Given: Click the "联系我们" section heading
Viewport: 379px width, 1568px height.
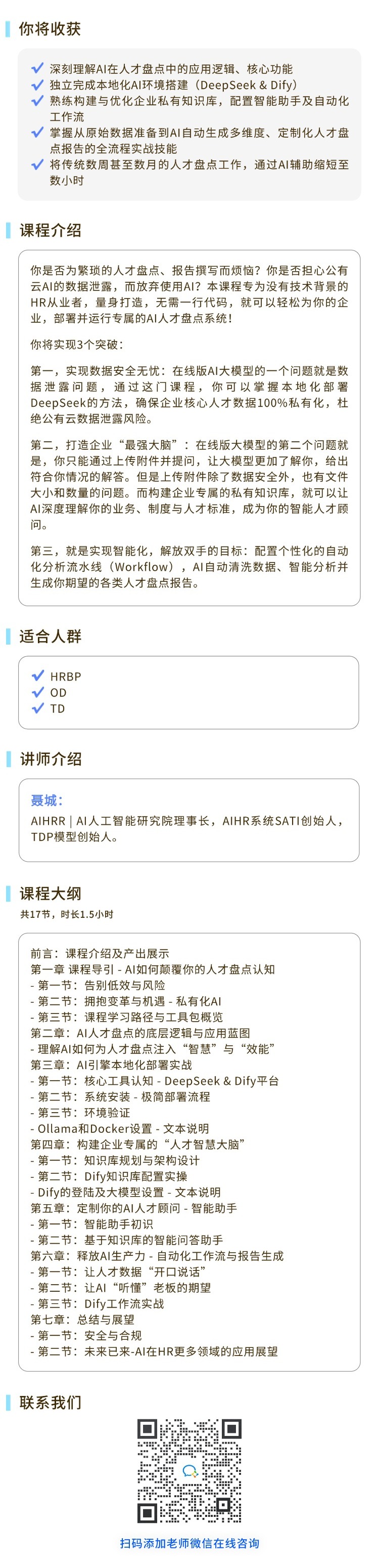Looking at the screenshot, I should pos(51,1403).
